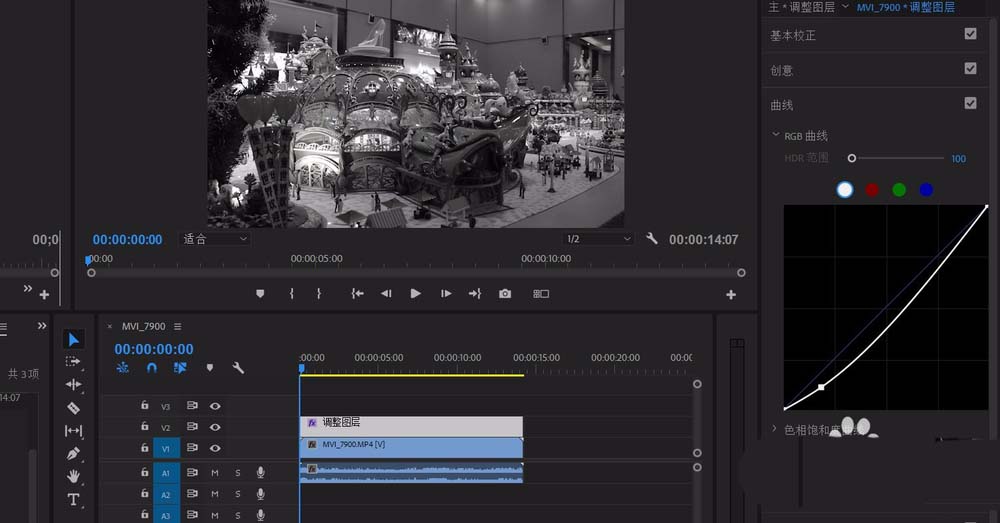Screen dimensions: 1000x523
Task: Play the program monitor preview
Action: point(415,293)
